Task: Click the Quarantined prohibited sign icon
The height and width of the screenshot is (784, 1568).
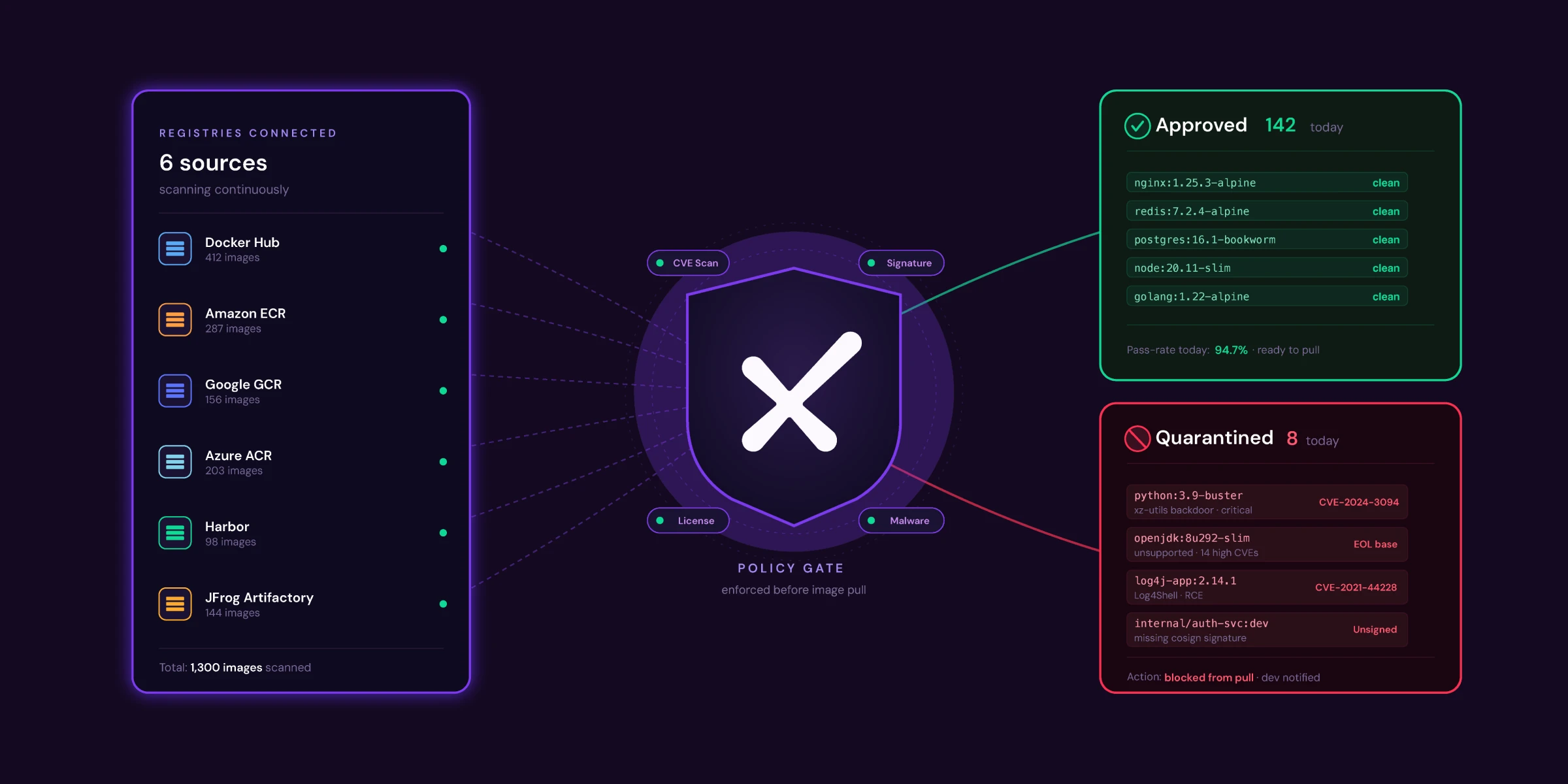Action: (x=1137, y=438)
